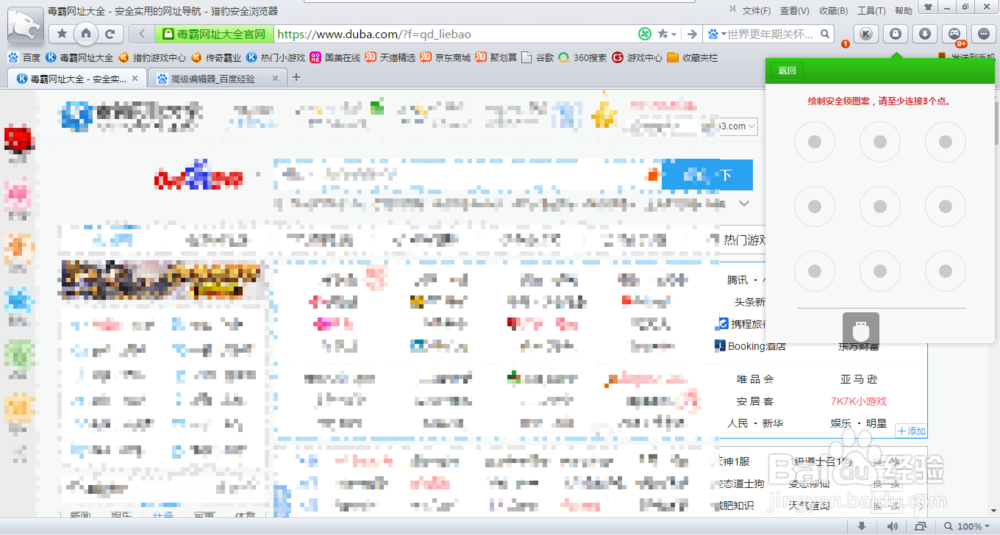Expand the chevron below the search box
The width and height of the screenshot is (1000, 535).
coord(744,203)
